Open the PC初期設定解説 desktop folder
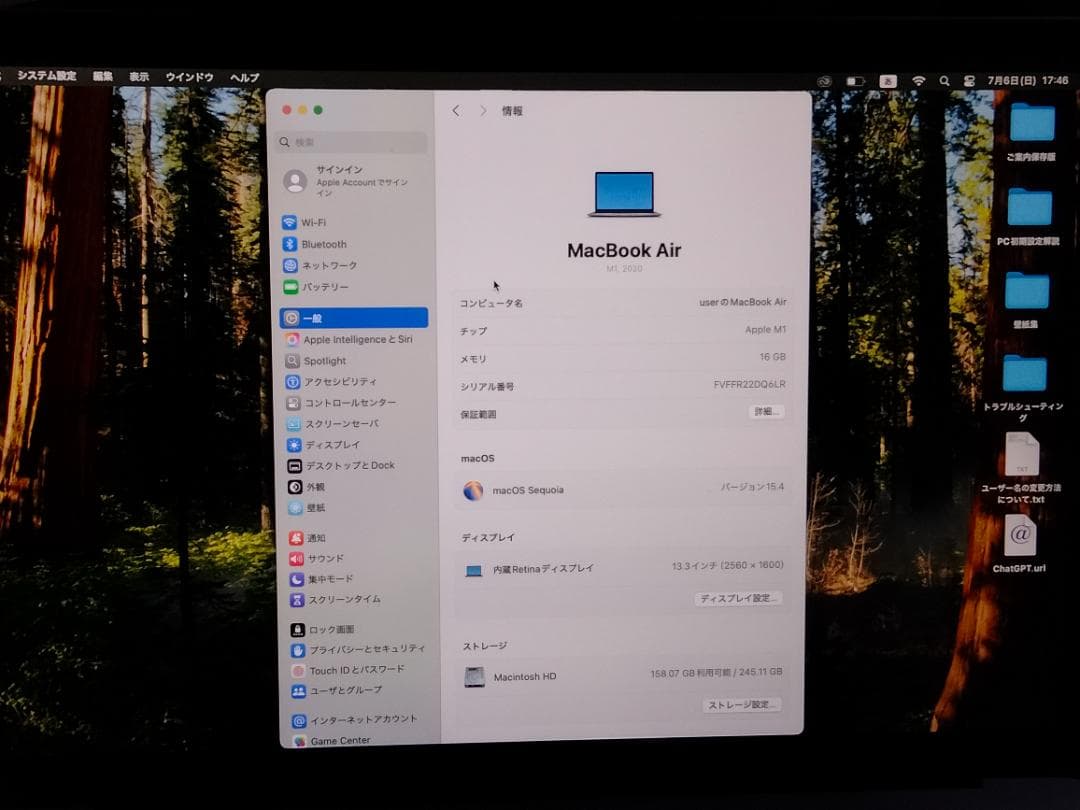 [1028, 216]
